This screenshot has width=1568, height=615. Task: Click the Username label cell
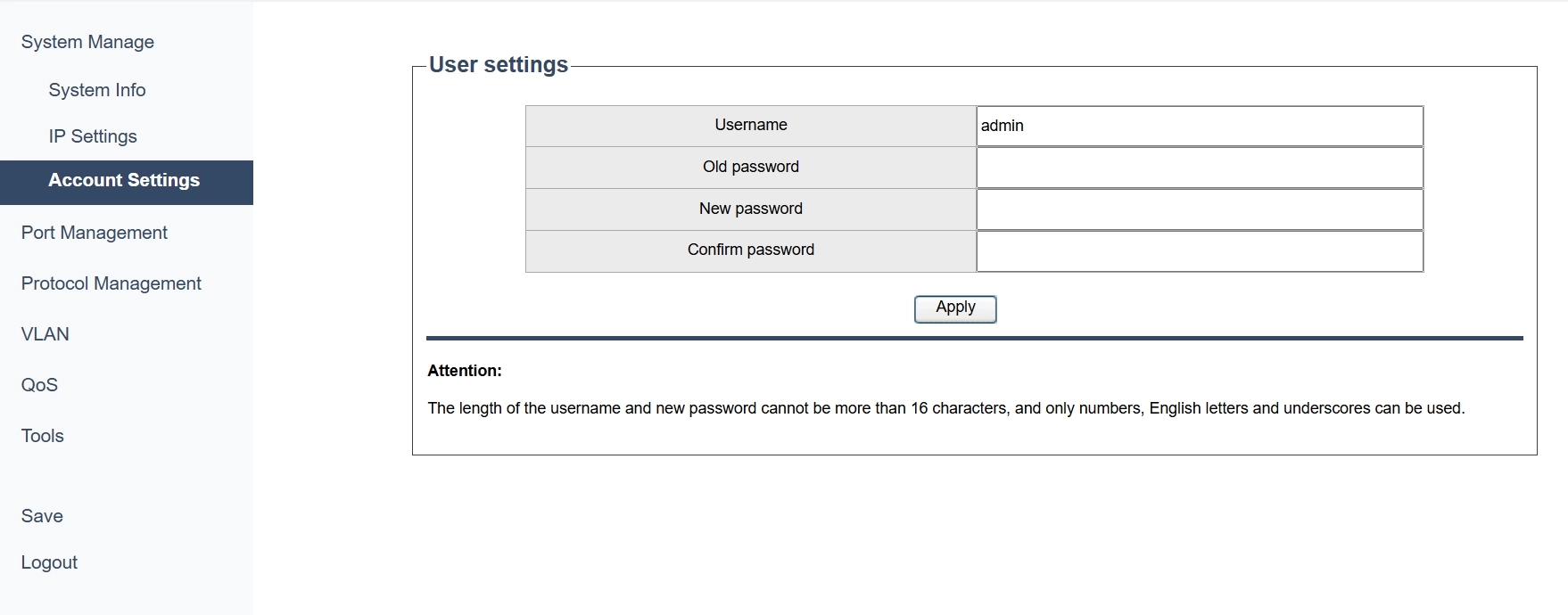pos(750,126)
